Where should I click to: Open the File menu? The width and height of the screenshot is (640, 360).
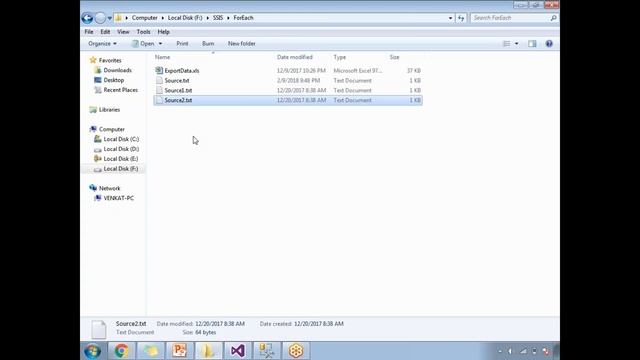click(x=89, y=32)
